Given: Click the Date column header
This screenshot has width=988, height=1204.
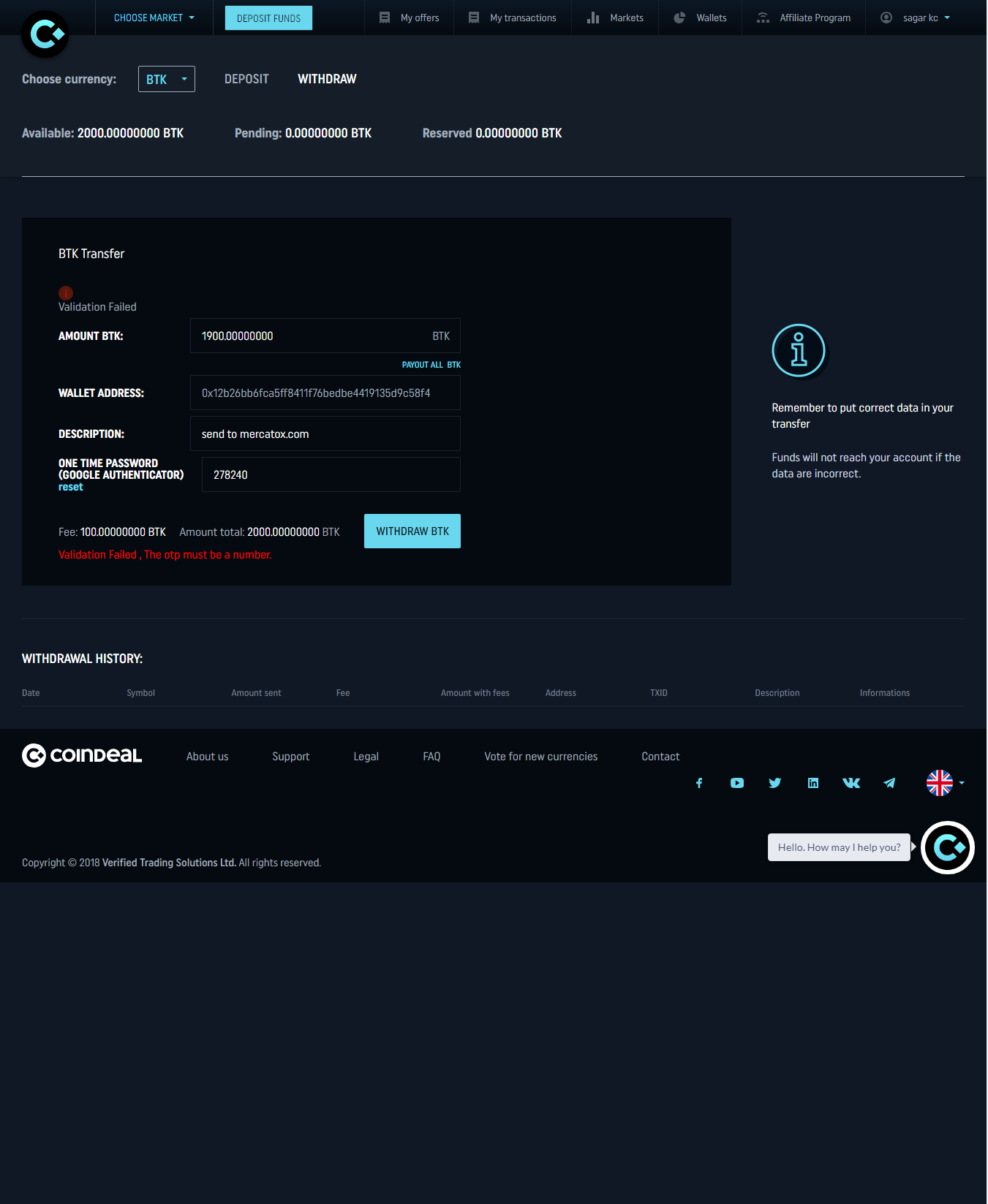Looking at the screenshot, I should click(31, 693).
